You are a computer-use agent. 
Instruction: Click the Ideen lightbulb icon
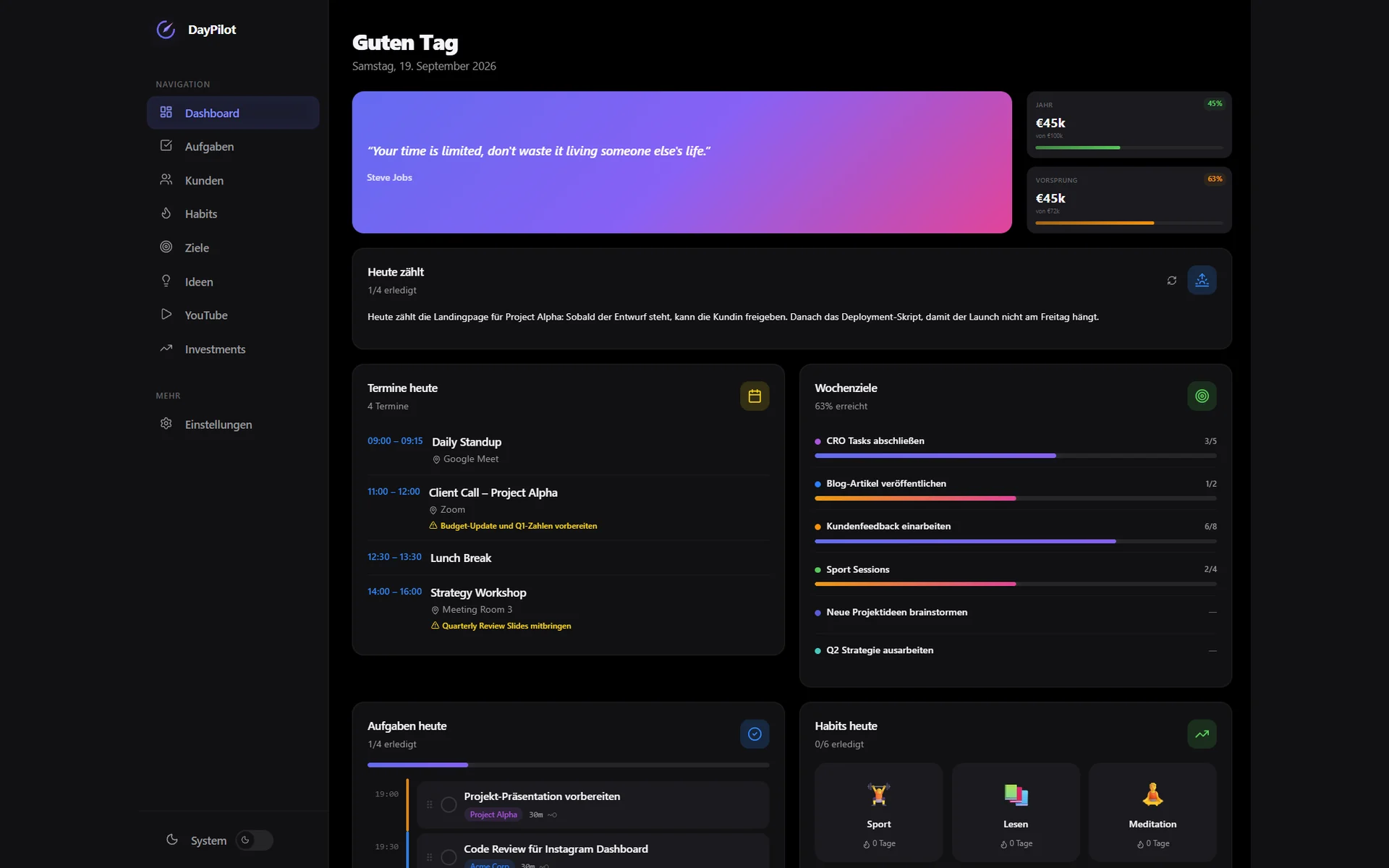click(x=166, y=281)
